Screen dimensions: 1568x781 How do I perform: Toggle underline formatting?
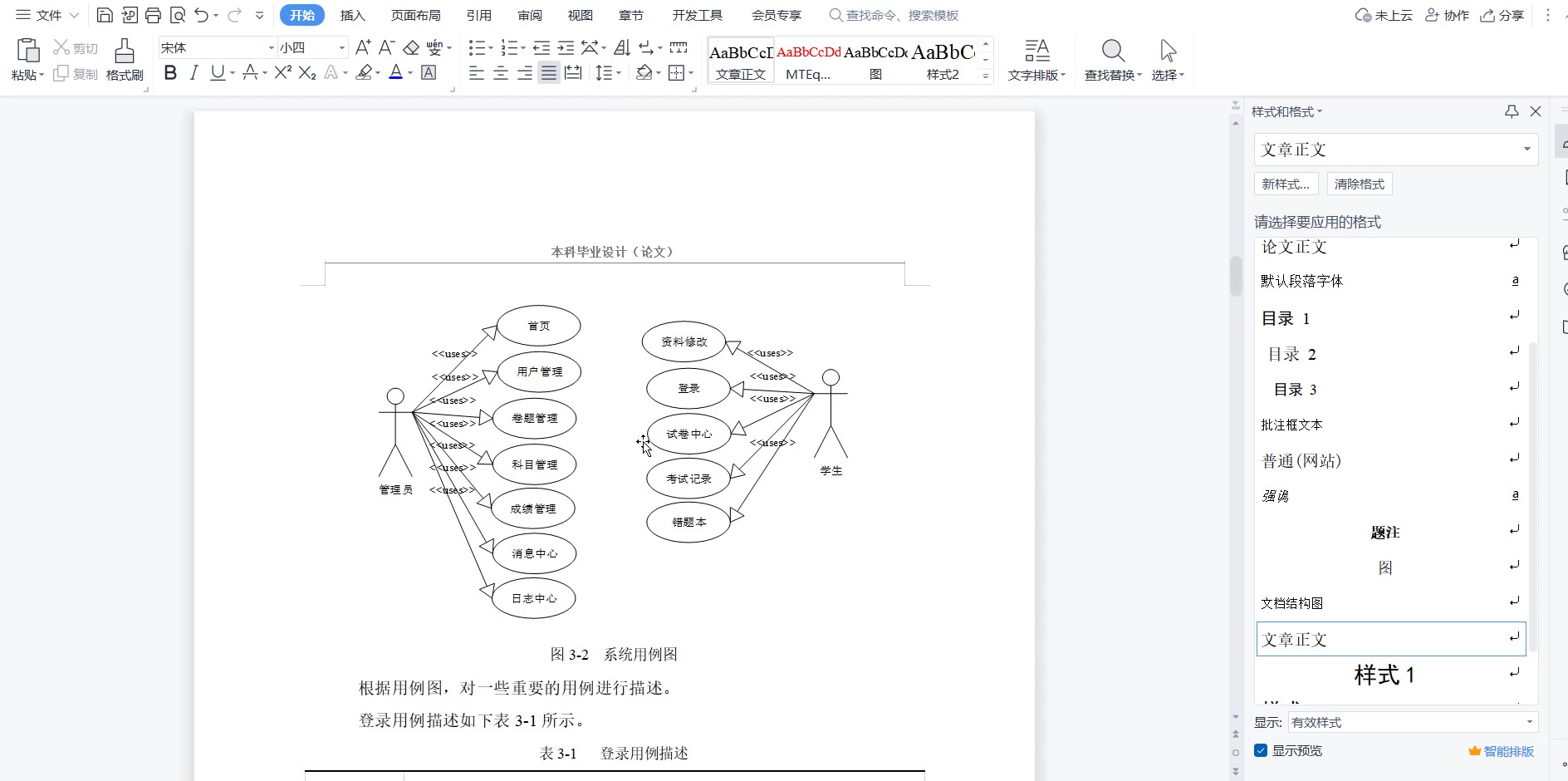218,73
